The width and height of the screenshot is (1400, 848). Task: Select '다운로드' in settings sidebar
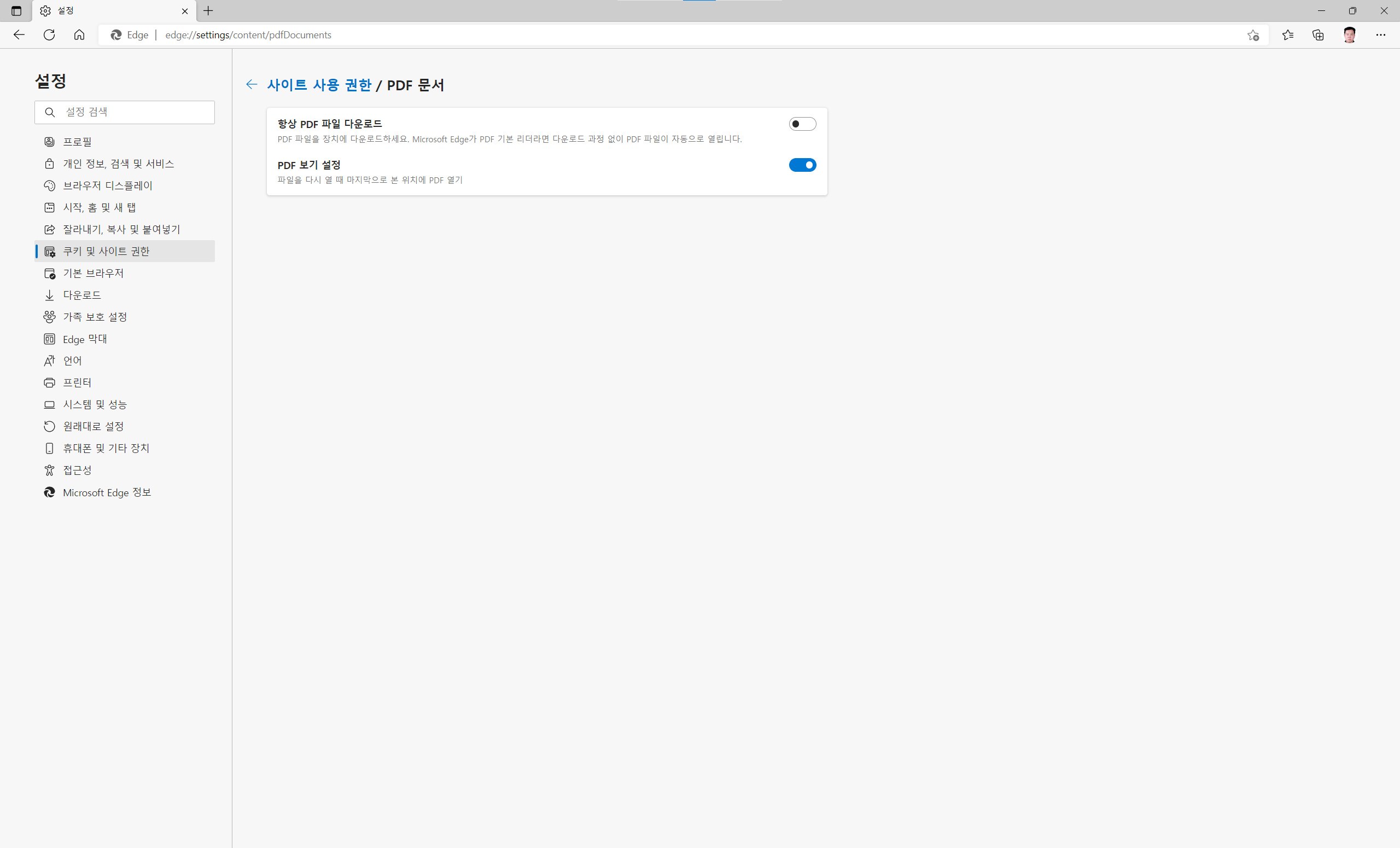(x=82, y=295)
